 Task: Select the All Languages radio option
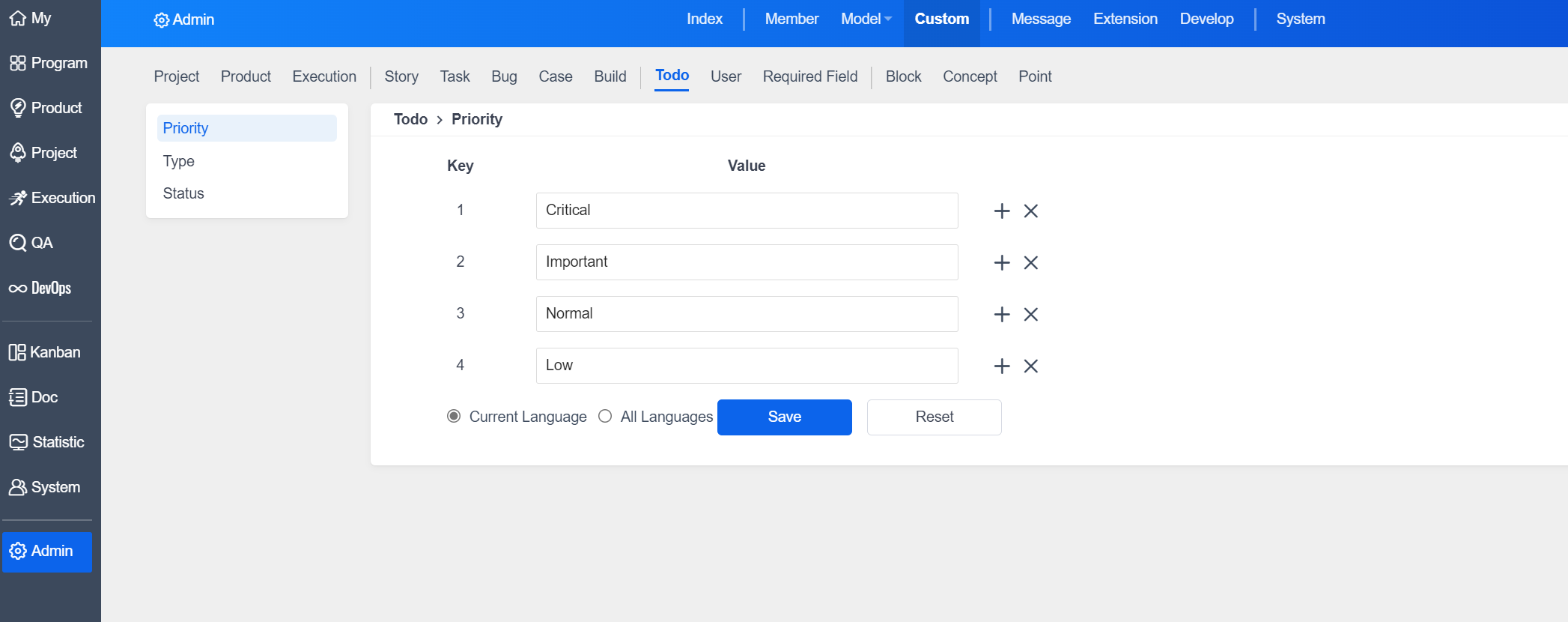point(605,417)
